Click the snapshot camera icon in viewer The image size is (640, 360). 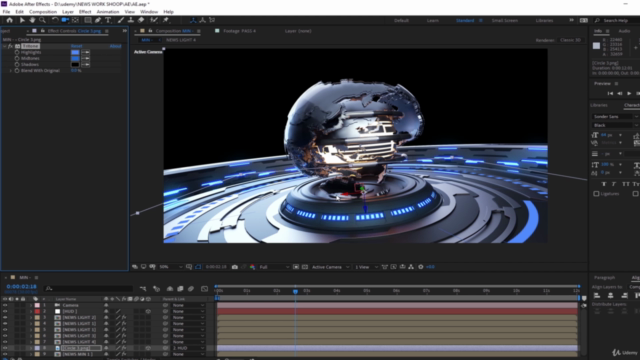pyautogui.click(x=235, y=267)
